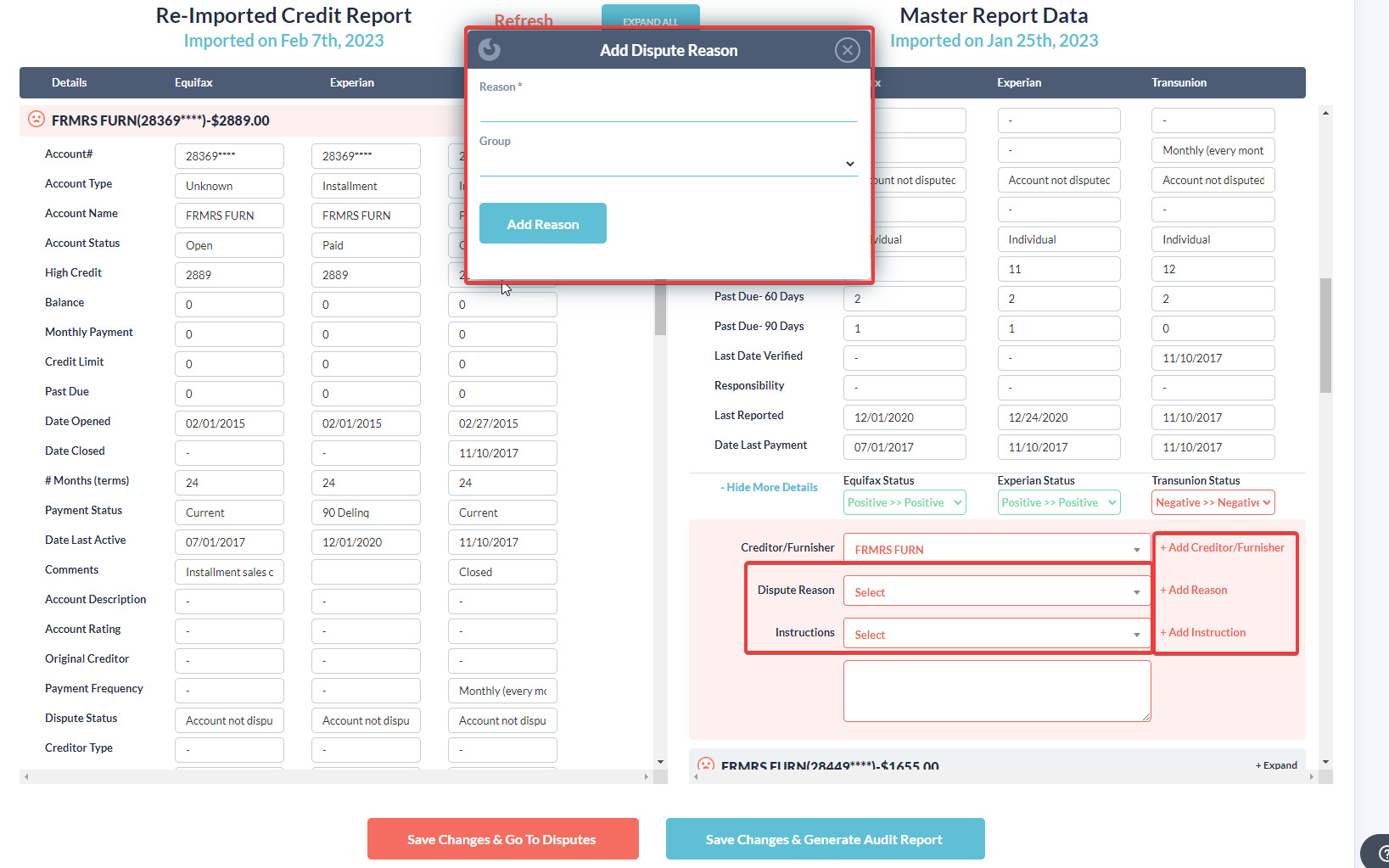Click the Reason text input field

click(668, 109)
